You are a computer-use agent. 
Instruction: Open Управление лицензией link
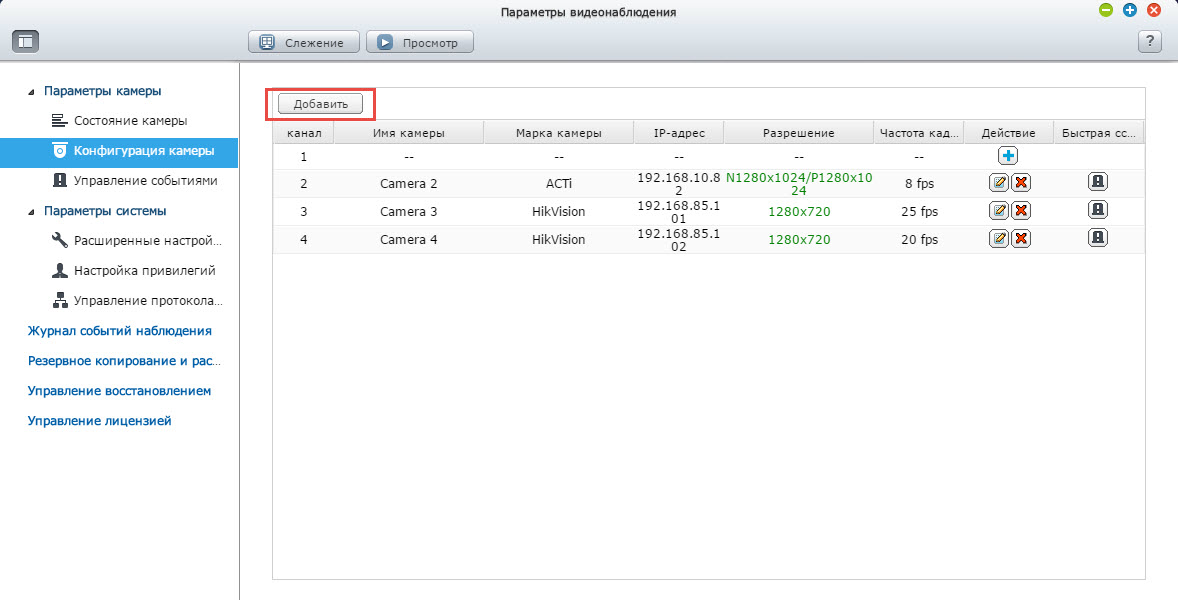pos(99,421)
